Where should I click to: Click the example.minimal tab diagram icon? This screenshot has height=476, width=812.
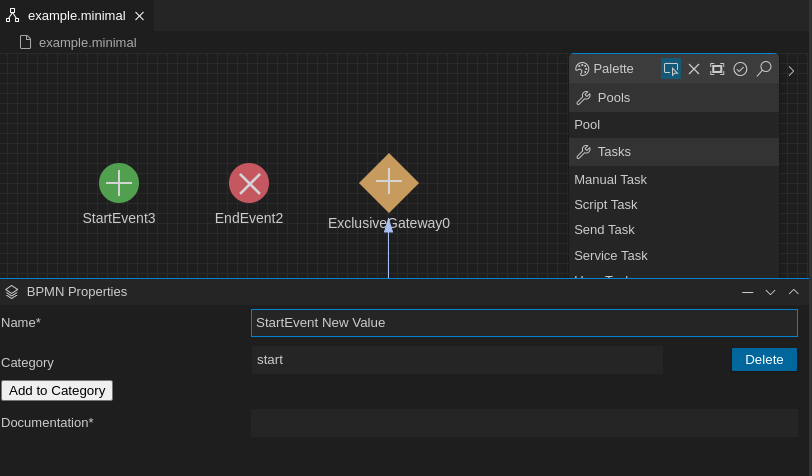point(12,16)
